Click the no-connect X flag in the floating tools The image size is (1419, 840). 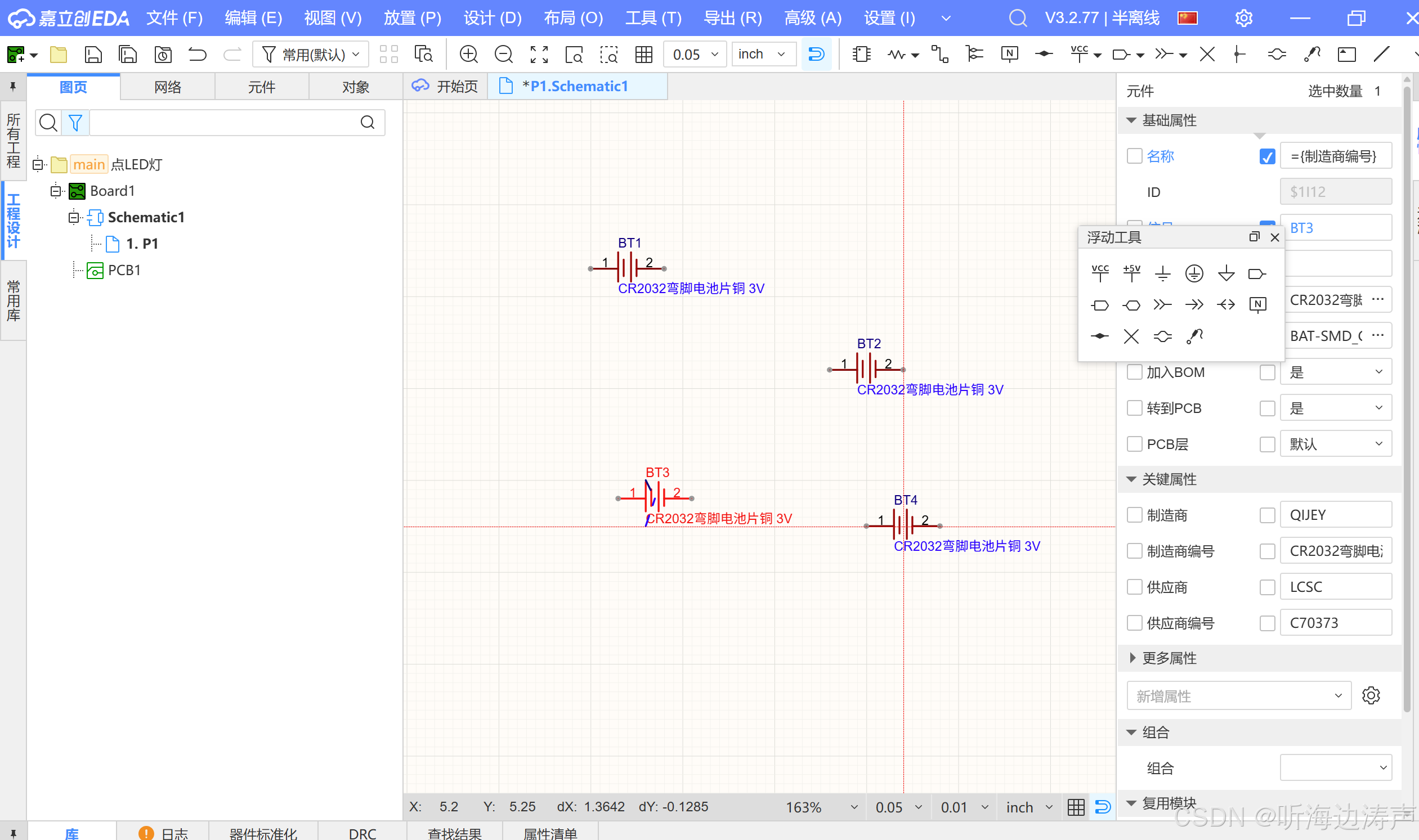1131,336
